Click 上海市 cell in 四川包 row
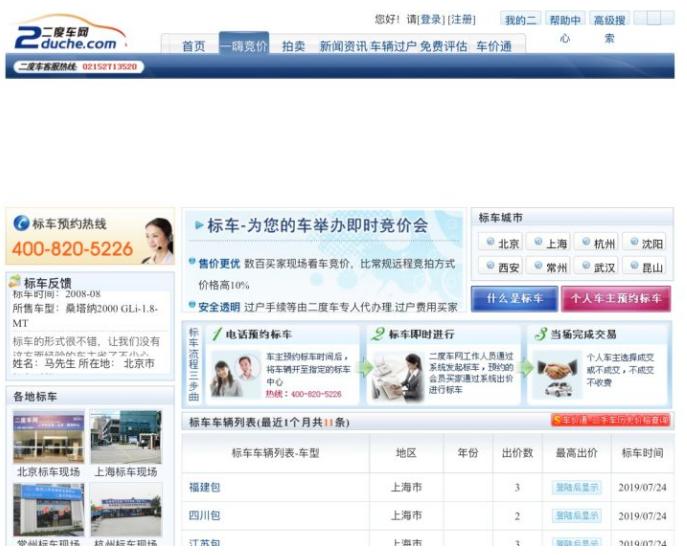687x555 pixels. [406, 516]
